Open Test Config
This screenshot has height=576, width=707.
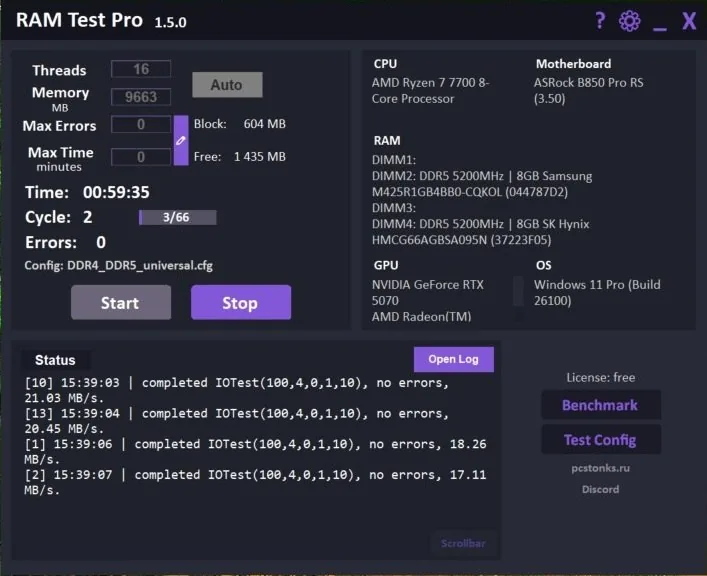(601, 439)
